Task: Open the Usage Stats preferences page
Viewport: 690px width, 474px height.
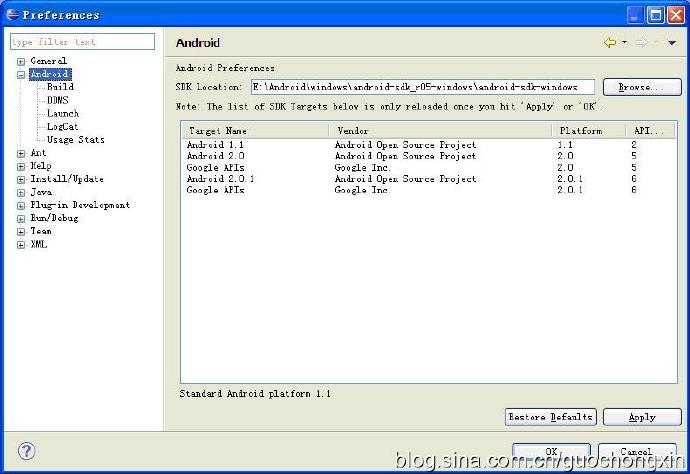Action: pos(76,140)
